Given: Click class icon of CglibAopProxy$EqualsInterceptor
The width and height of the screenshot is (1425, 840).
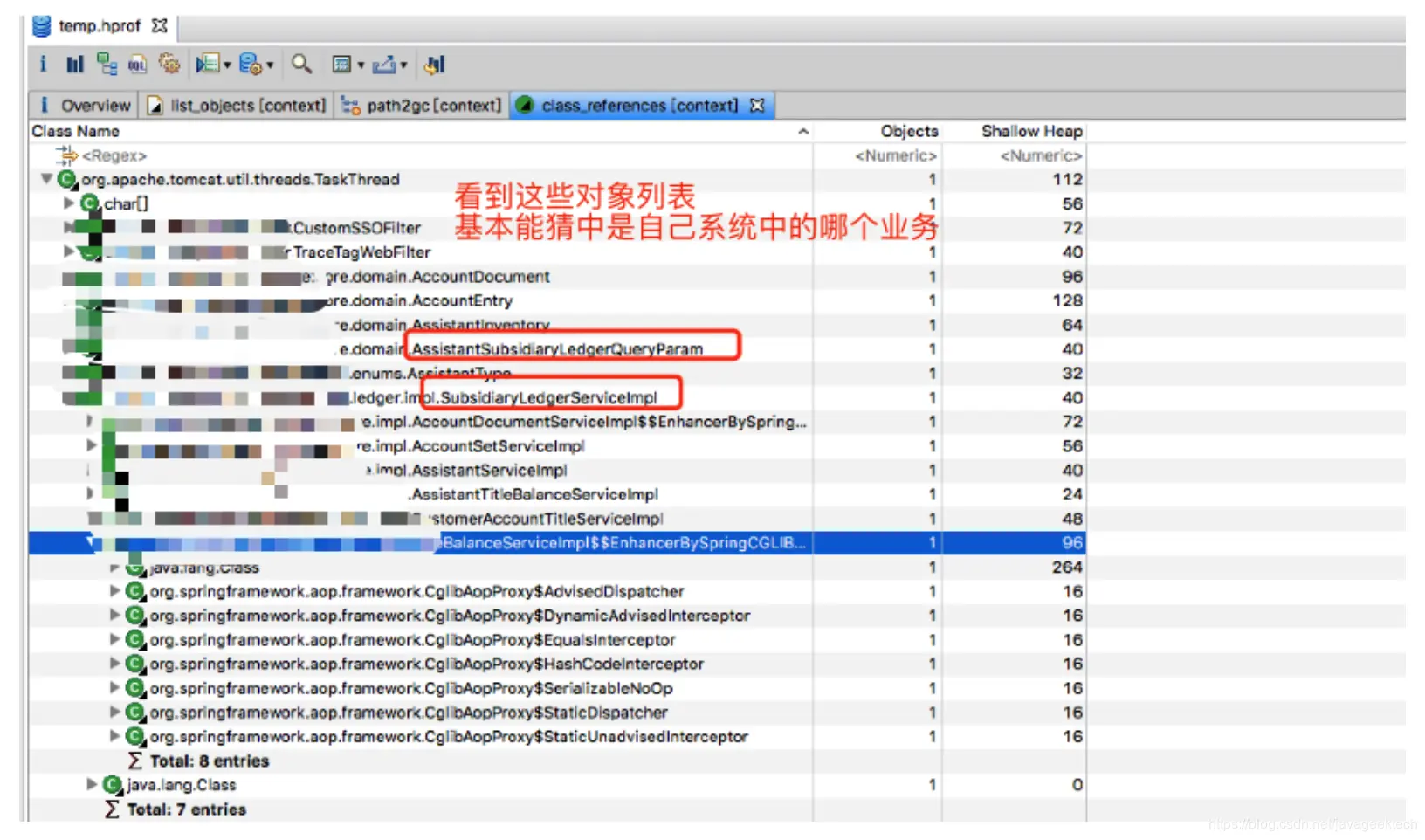Looking at the screenshot, I should [134, 640].
